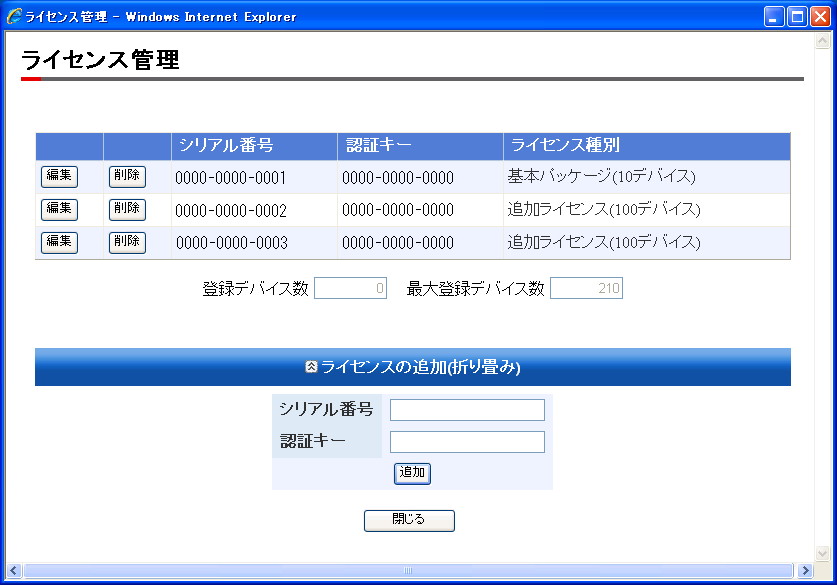This screenshot has width=837, height=585.
Task: Click the ライセンス種別 column header
Action: (x=647, y=146)
